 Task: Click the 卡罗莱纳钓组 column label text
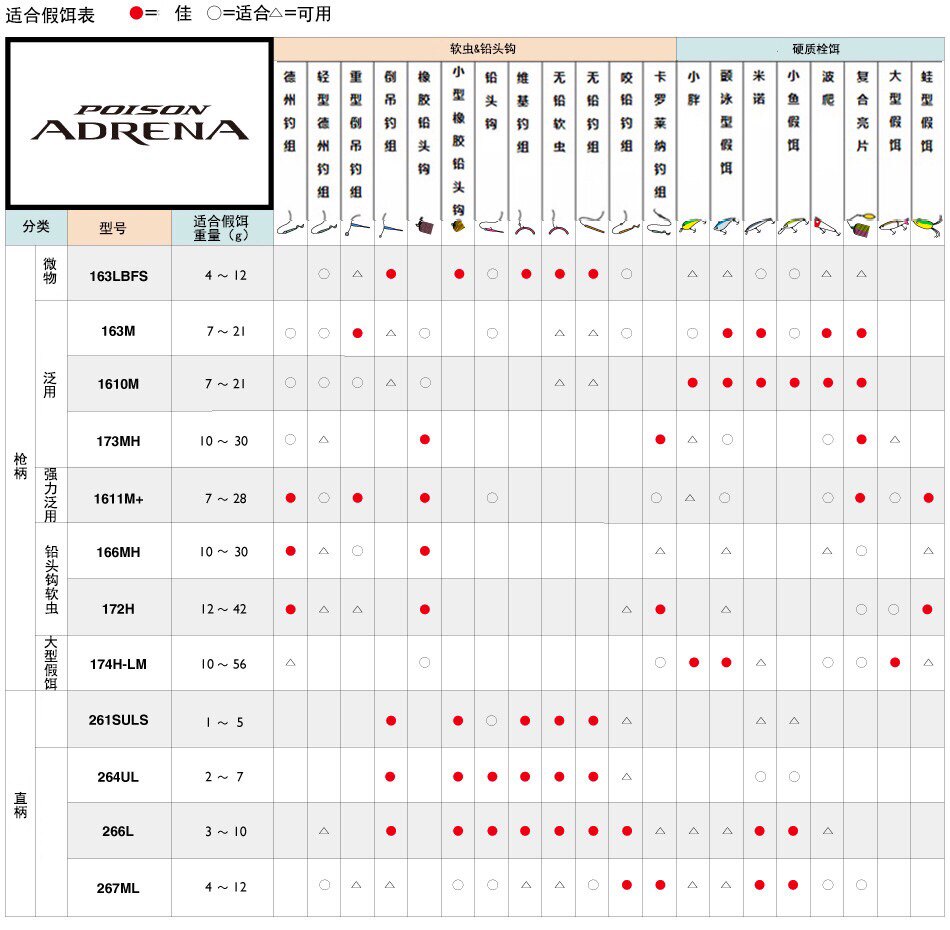coord(660,135)
